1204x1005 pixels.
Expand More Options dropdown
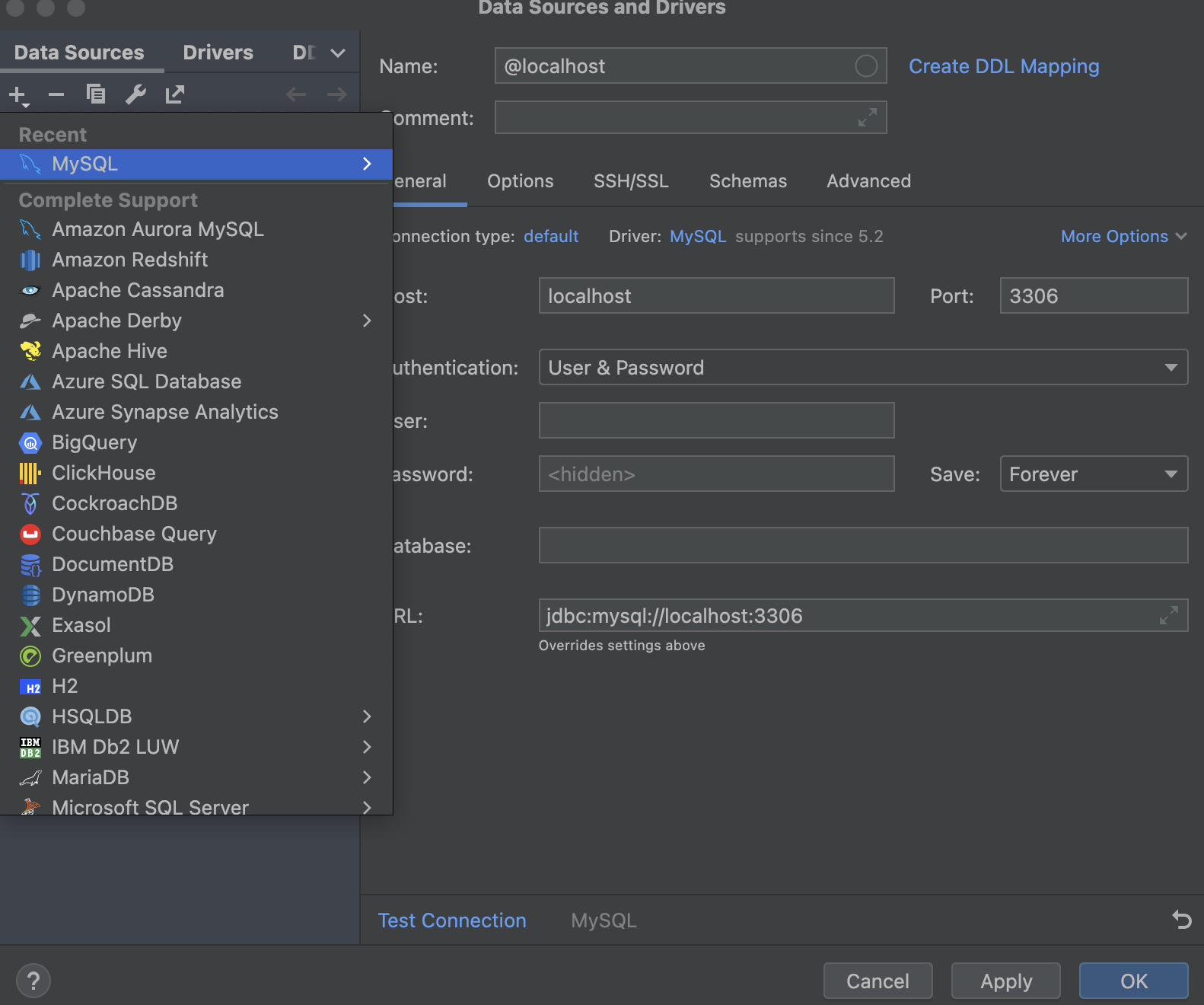coord(1124,236)
